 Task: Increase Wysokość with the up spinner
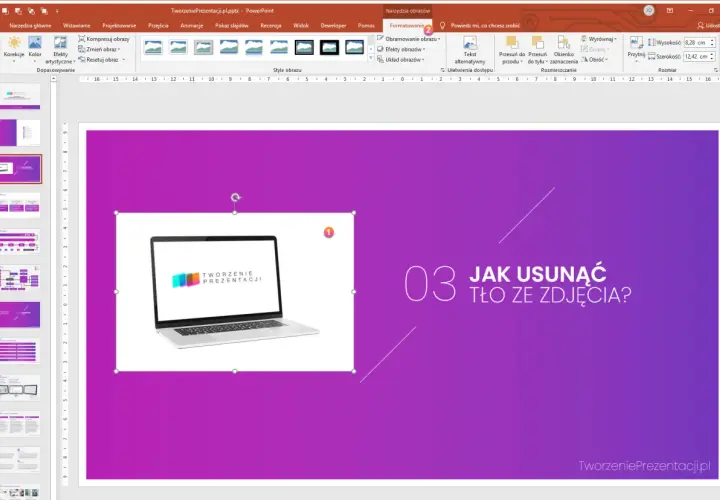[x=712, y=40]
